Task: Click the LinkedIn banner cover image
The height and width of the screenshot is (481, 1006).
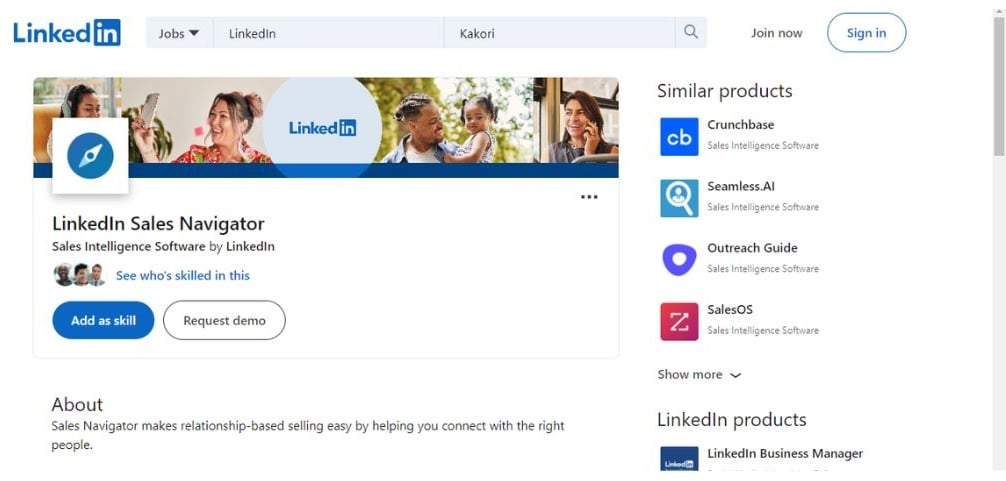Action: (x=326, y=127)
